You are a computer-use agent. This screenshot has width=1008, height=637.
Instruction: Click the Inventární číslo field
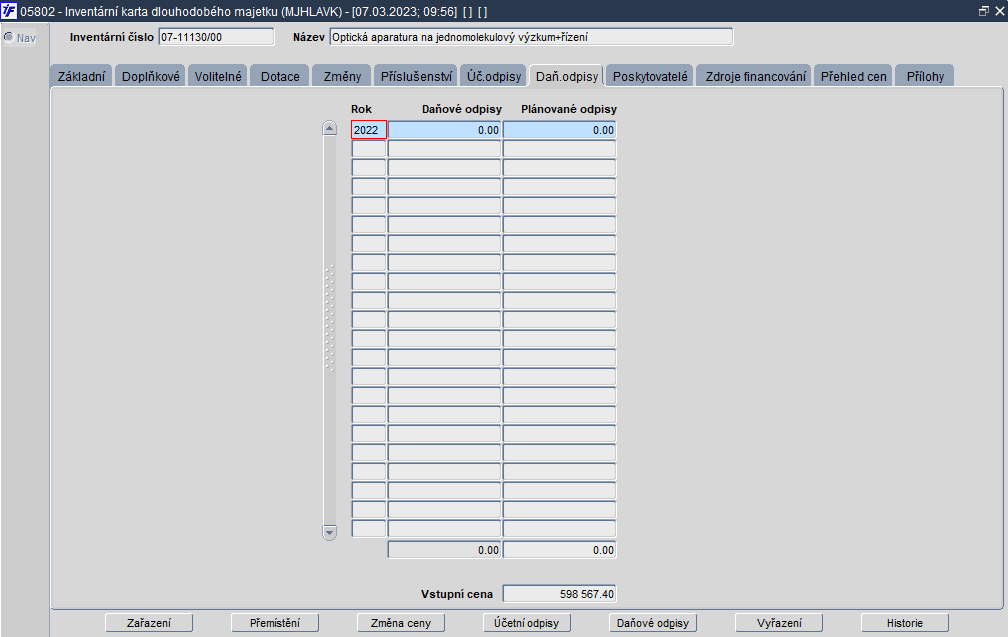pos(216,37)
